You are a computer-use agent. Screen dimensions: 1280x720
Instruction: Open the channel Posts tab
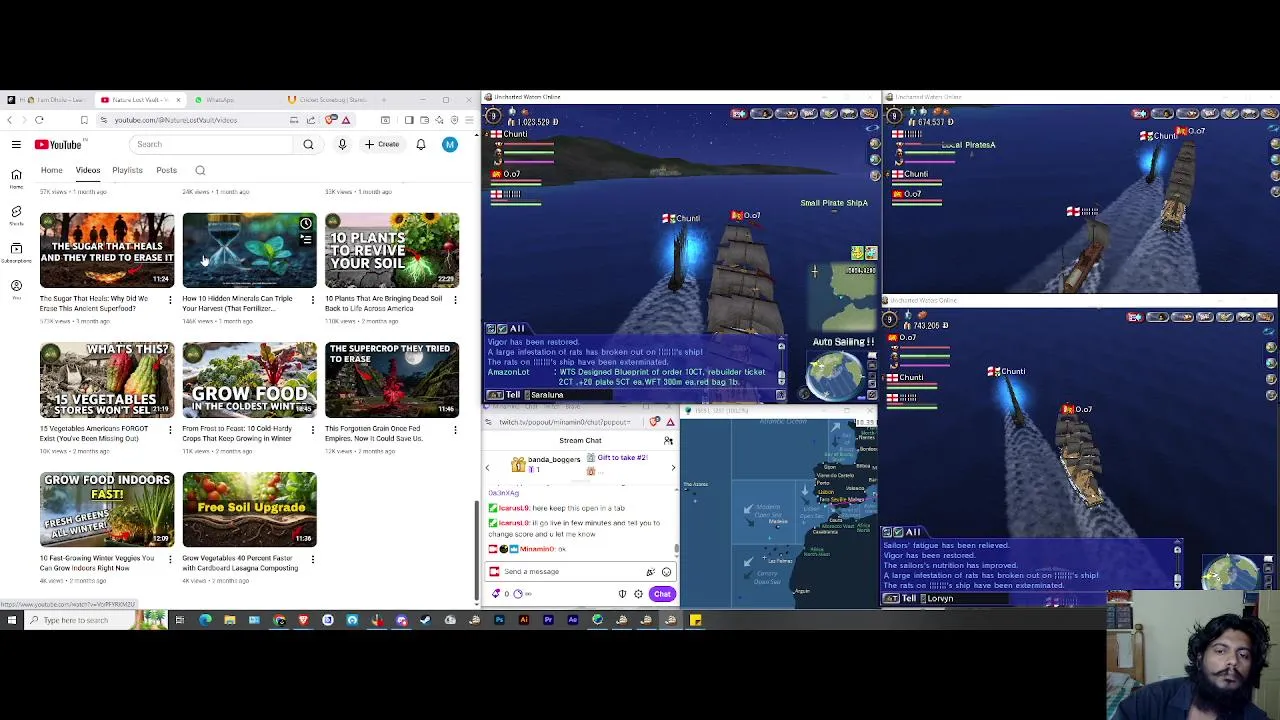166,170
